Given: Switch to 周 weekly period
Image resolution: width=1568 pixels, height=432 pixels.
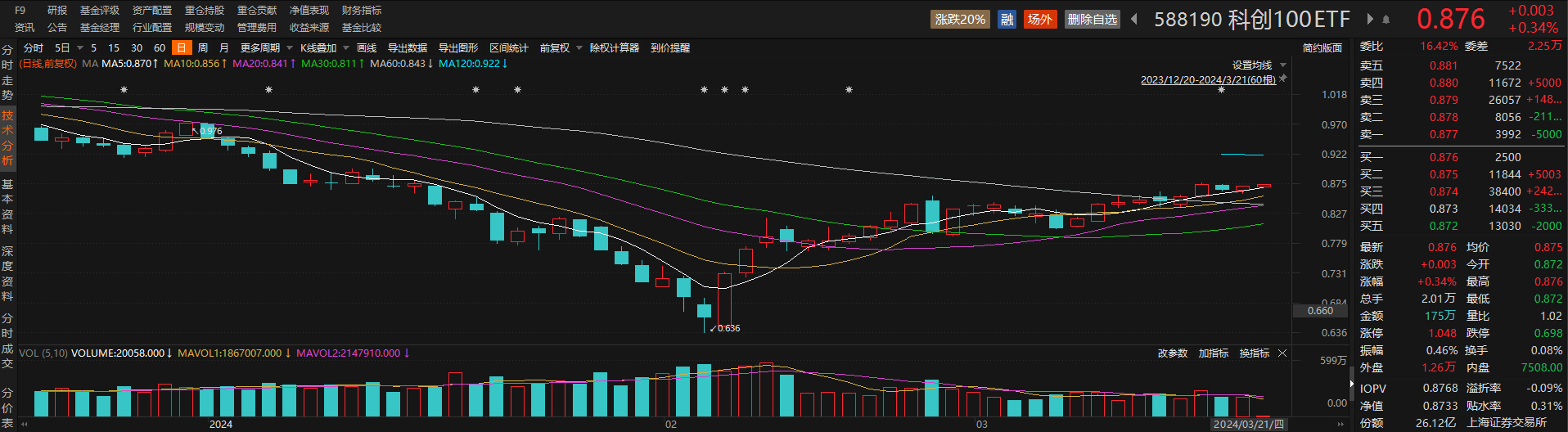Looking at the screenshot, I should [202, 47].
